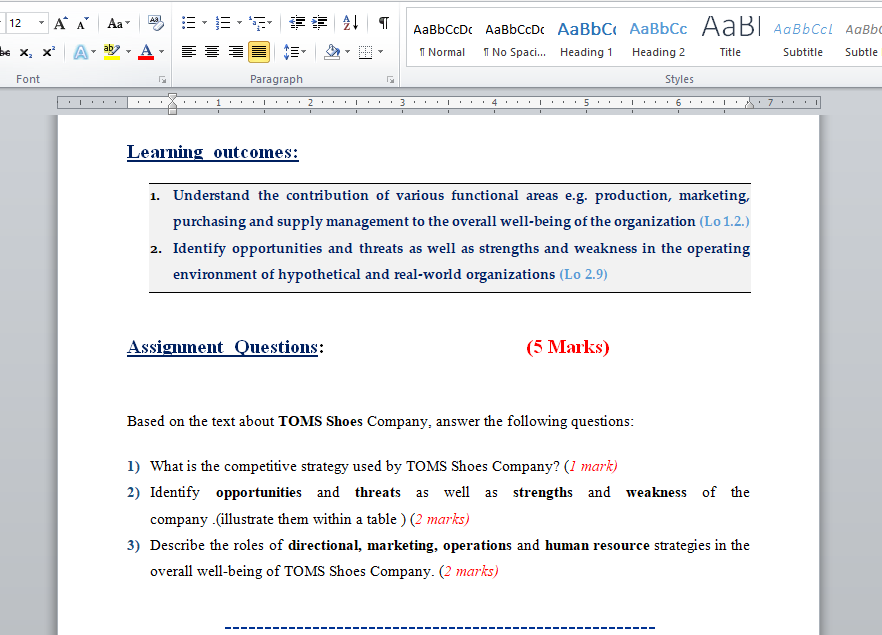Click the Clear Formatting icon
Image resolution: width=882 pixels, height=635 pixels.
pyautogui.click(x=156, y=23)
